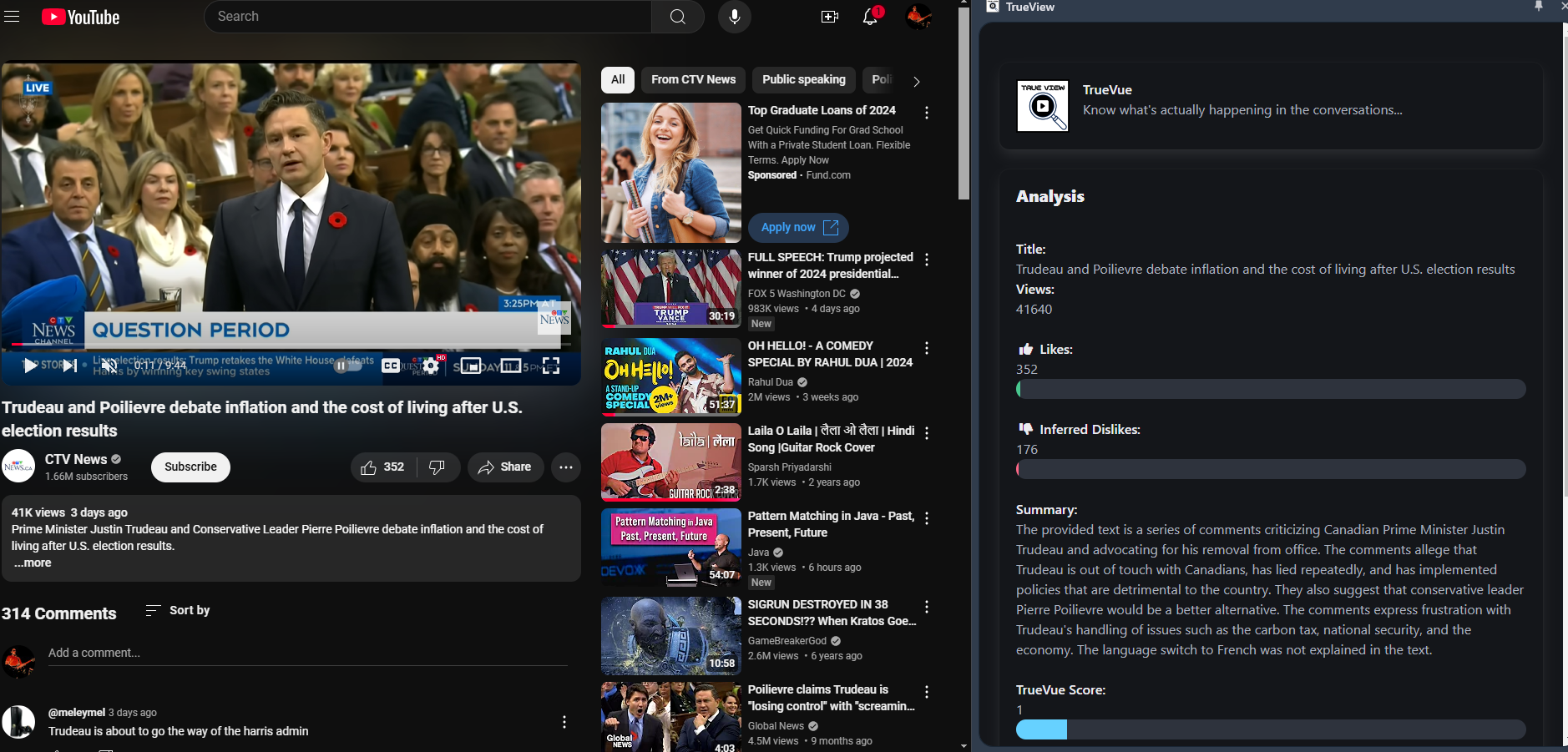Open options for Laila O Laila video
The image size is (1568, 752).
click(927, 433)
